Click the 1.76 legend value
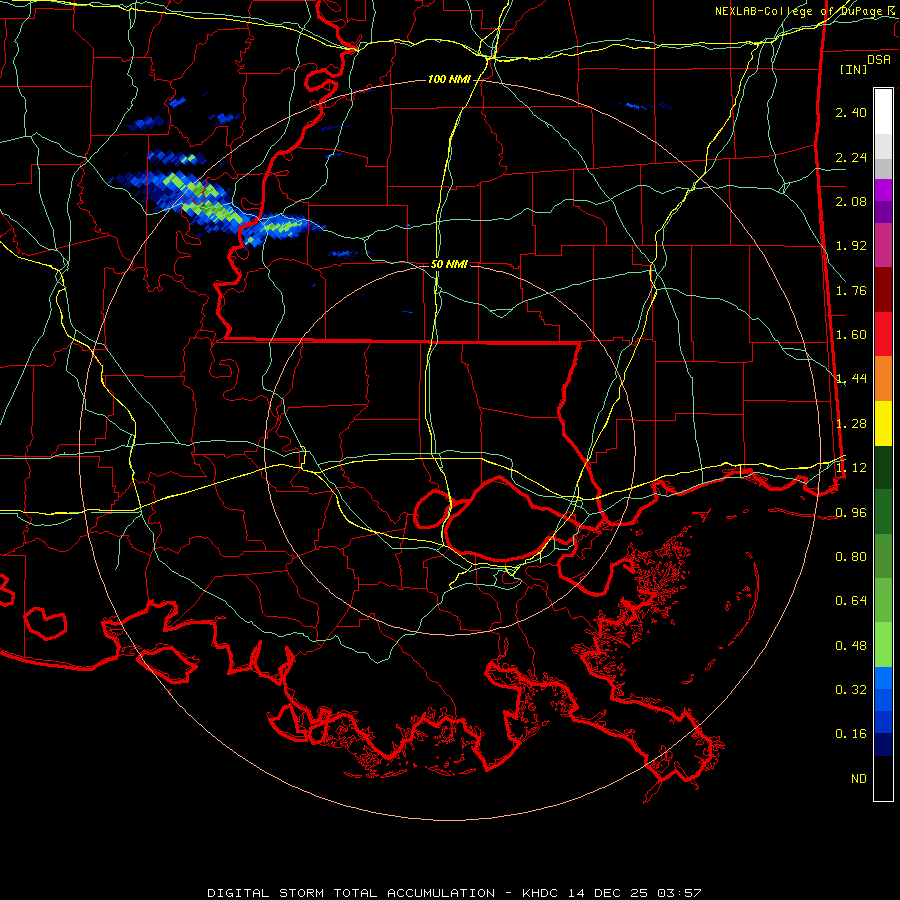The width and height of the screenshot is (900, 900). coord(851,290)
